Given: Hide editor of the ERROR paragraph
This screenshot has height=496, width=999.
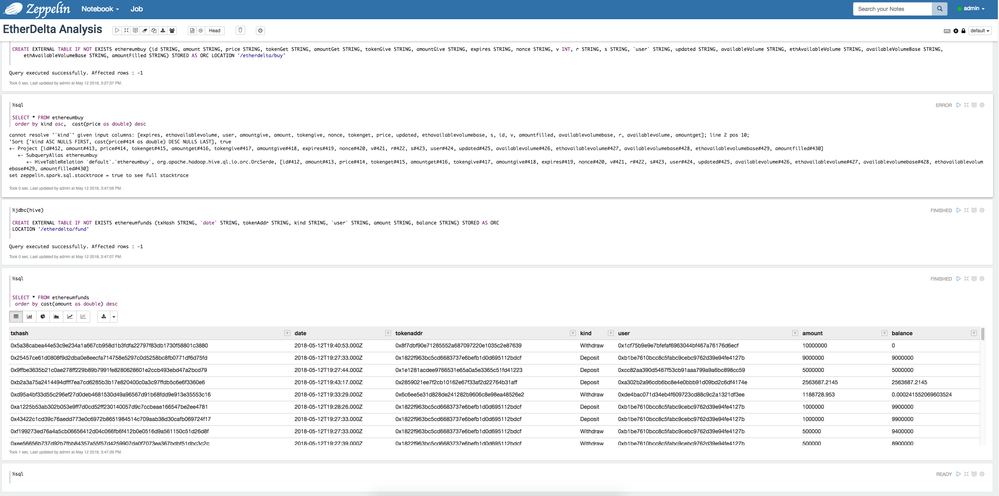Looking at the screenshot, I should tap(967, 105).
